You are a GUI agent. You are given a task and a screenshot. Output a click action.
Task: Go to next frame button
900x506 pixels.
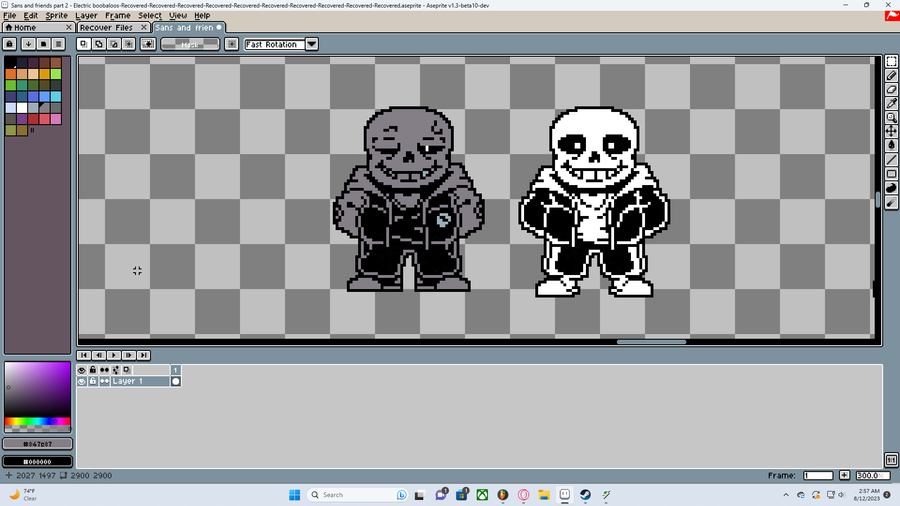tap(129, 355)
